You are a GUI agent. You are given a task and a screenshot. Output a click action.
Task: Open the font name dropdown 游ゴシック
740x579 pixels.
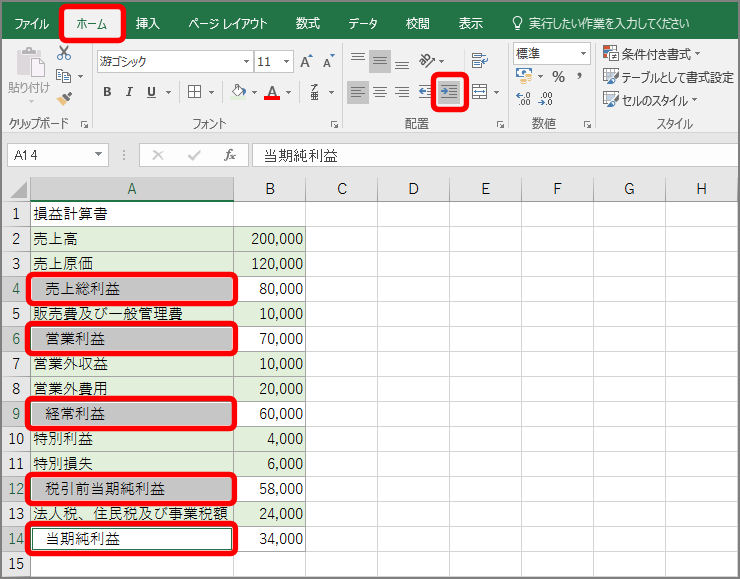pyautogui.click(x=246, y=61)
